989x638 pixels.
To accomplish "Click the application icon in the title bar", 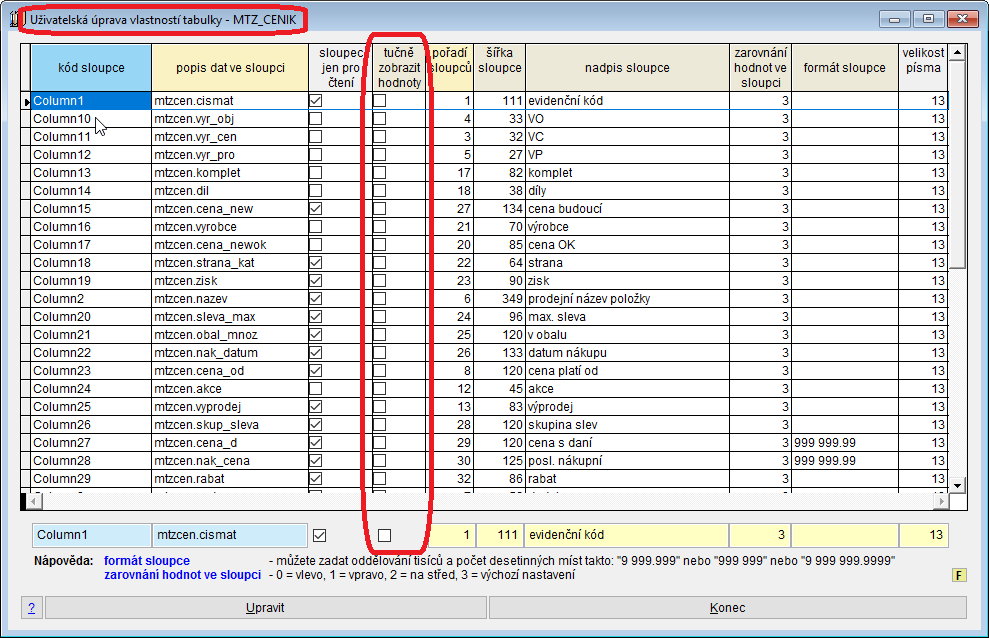I will (15, 19).
